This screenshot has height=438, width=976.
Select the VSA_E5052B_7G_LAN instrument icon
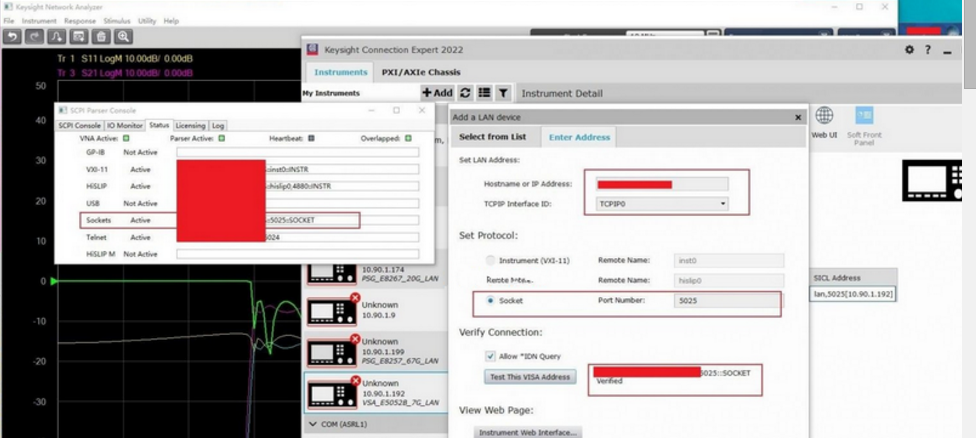[x=332, y=392]
